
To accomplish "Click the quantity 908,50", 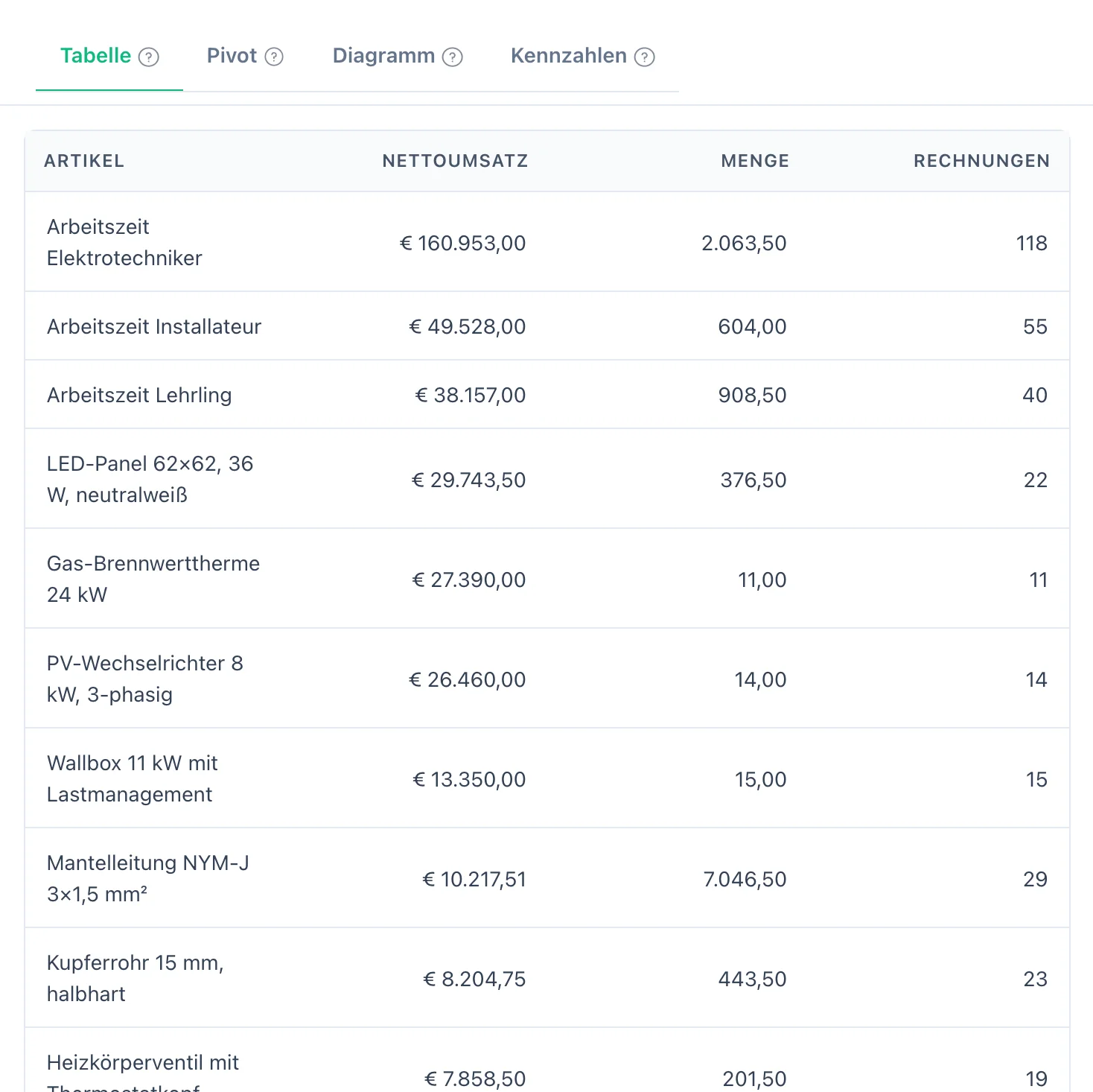I will click(752, 395).
